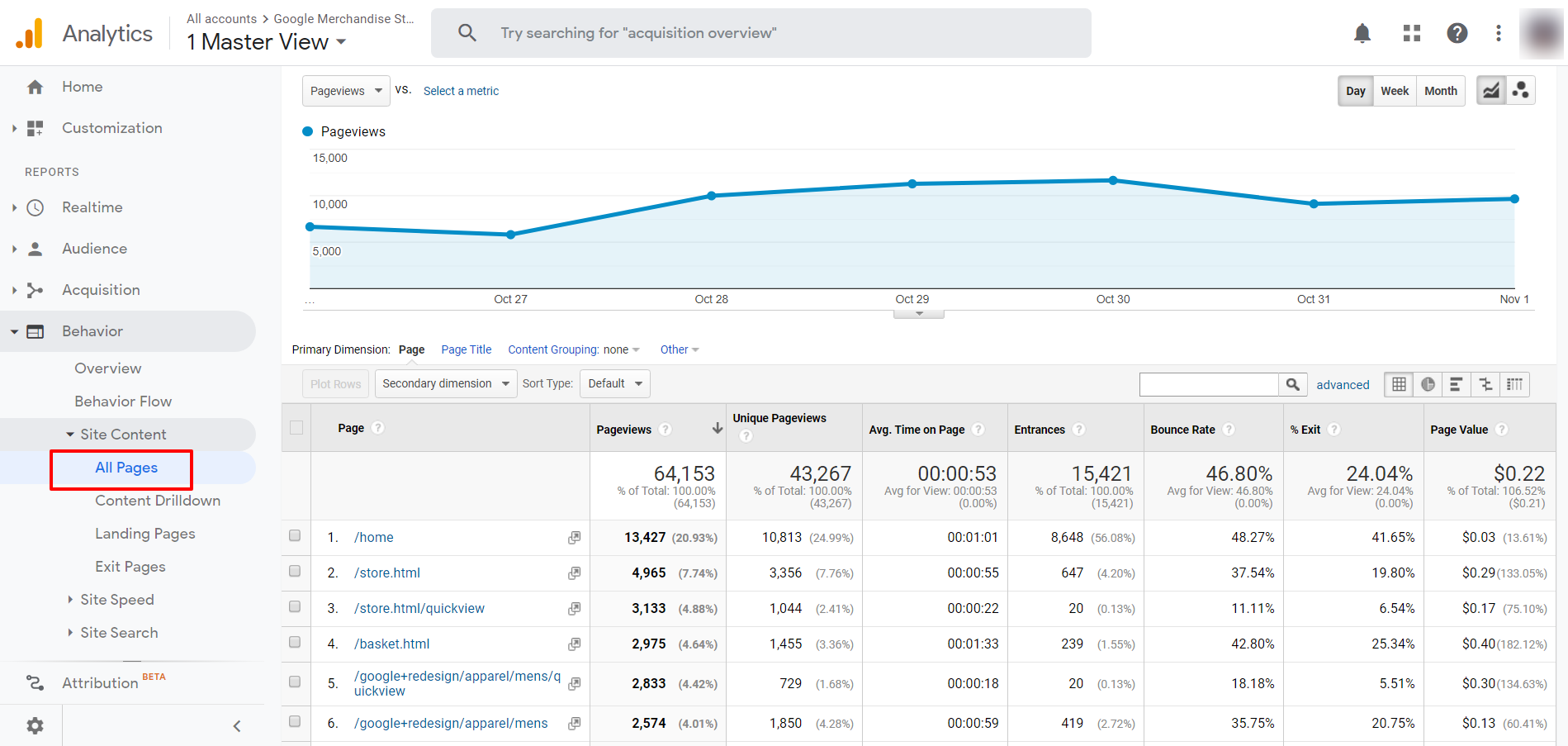
Task: Open the Google apps grid
Action: point(1412,33)
